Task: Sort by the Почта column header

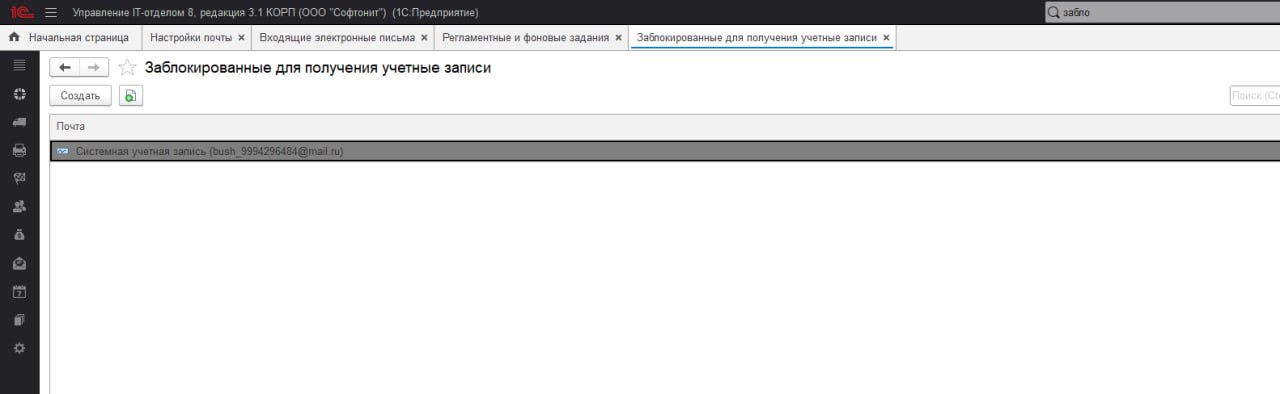Action: click(664, 127)
